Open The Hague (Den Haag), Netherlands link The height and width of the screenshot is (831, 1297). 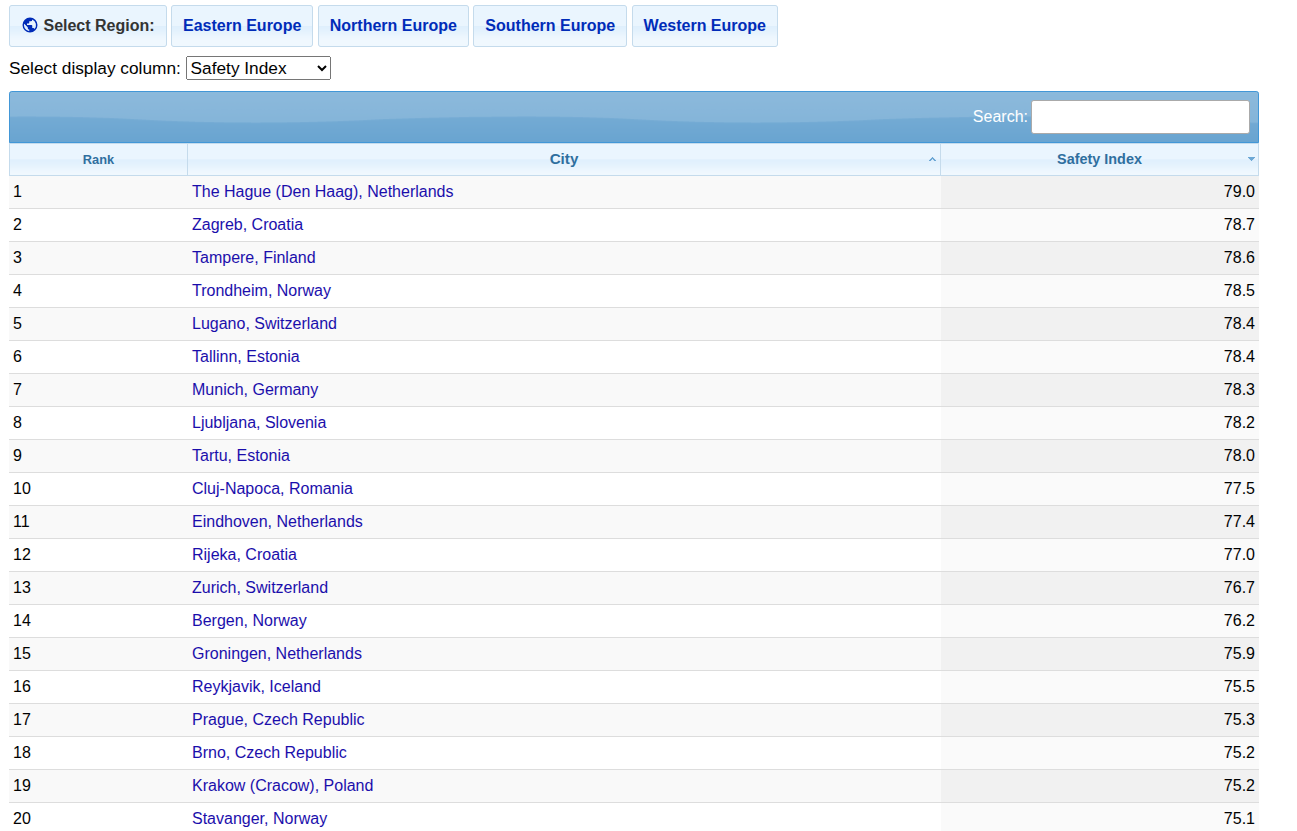pyautogui.click(x=322, y=192)
